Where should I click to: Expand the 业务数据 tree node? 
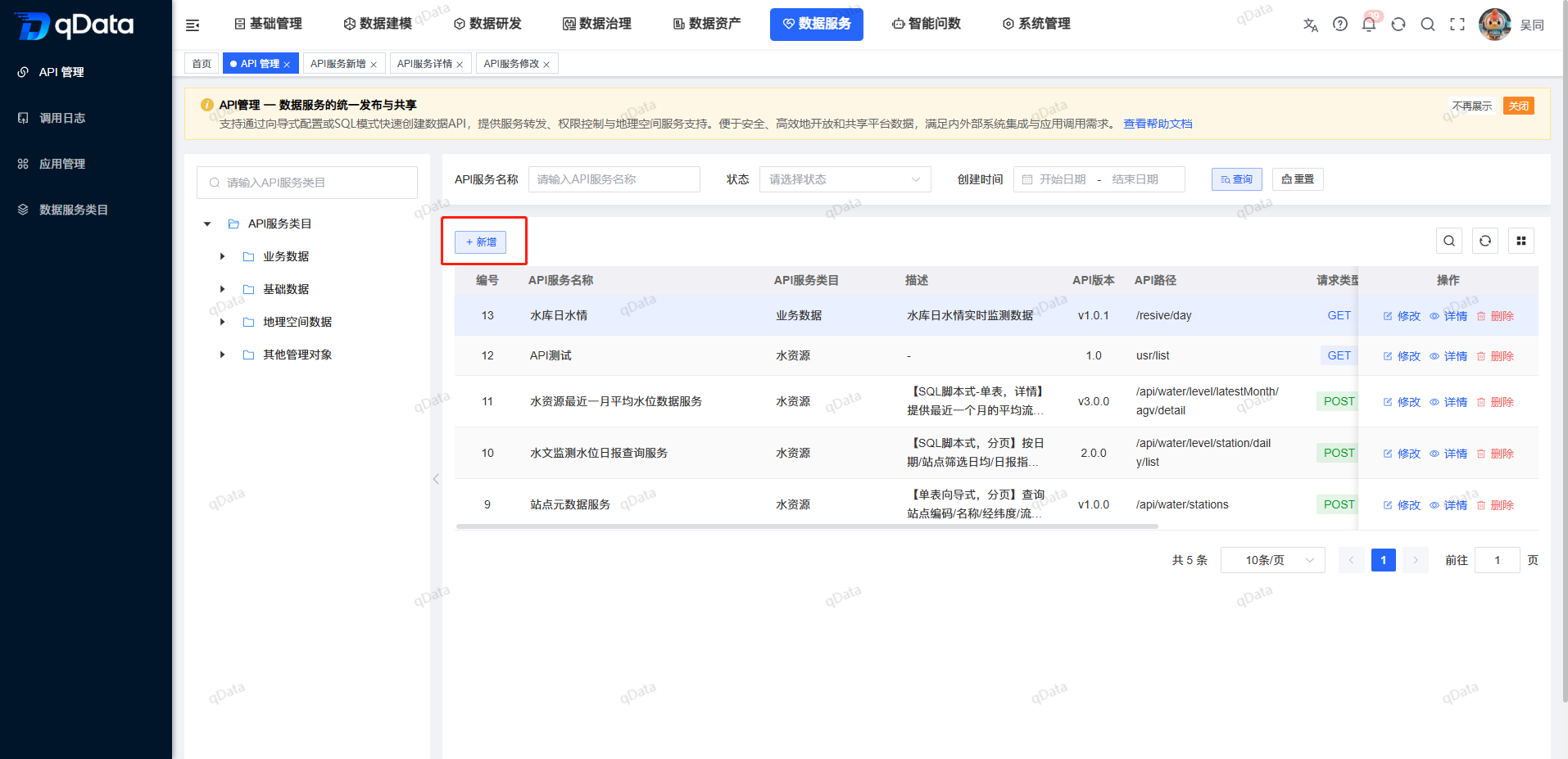click(222, 256)
